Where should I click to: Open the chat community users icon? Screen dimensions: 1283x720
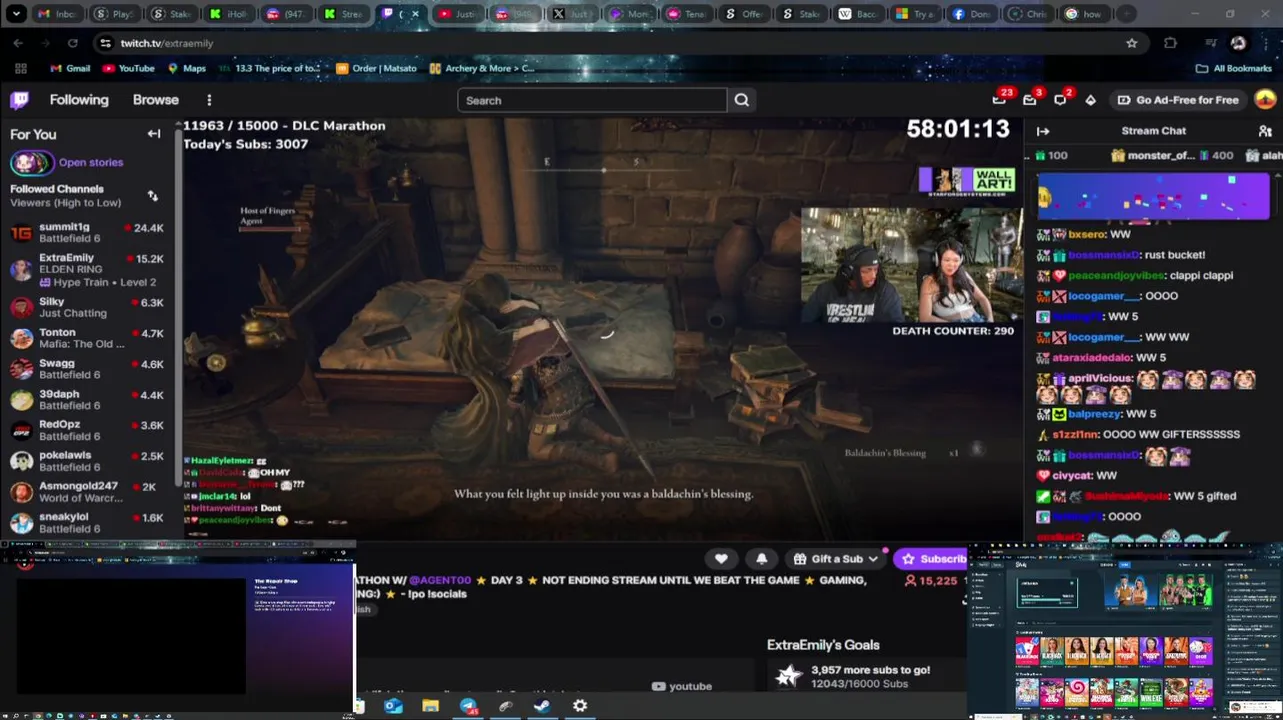tap(1265, 131)
